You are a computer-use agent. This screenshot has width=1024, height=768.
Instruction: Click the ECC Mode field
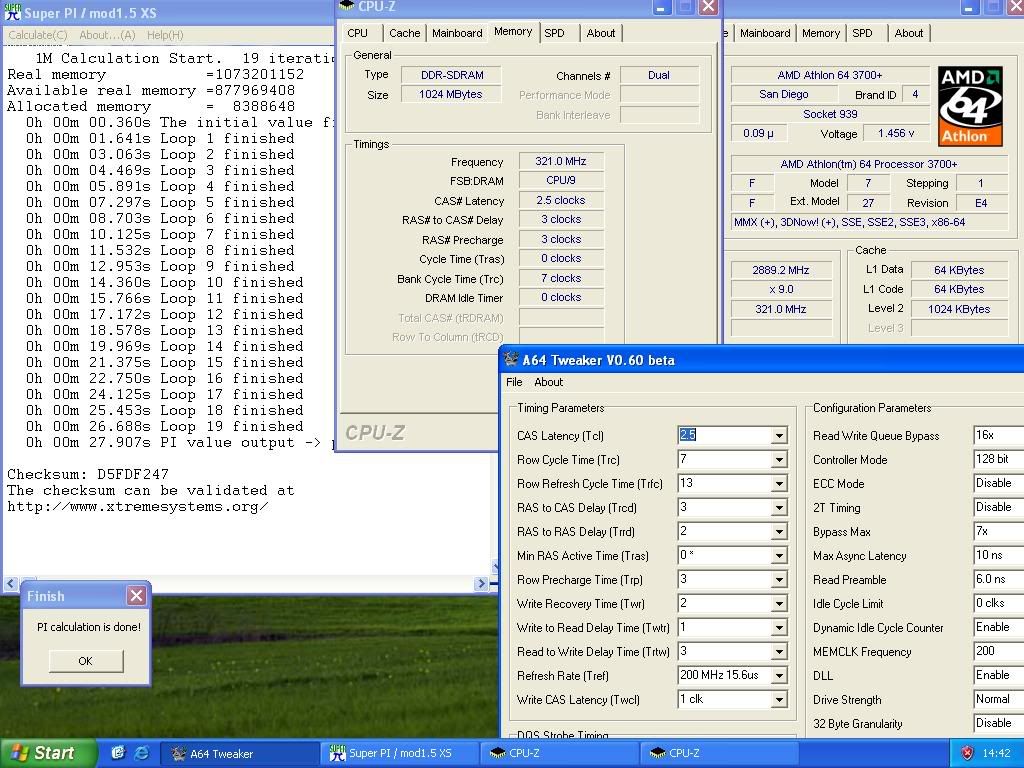coord(999,483)
